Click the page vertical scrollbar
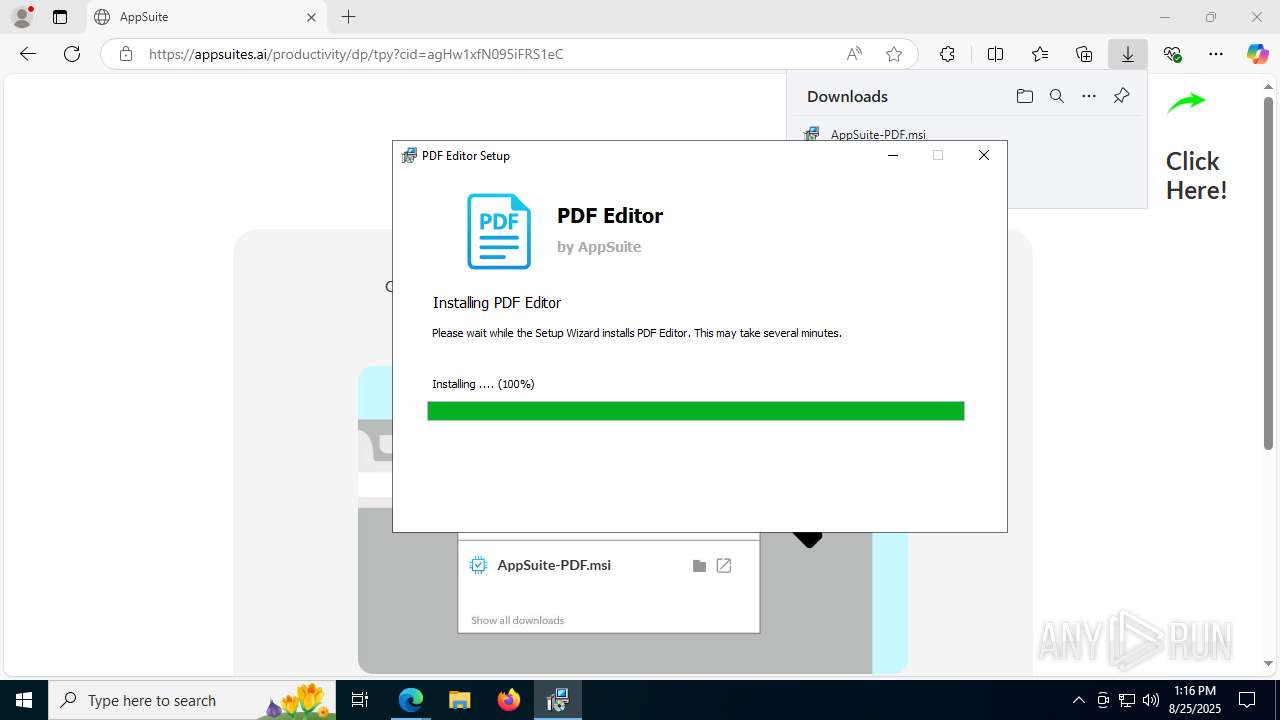The image size is (1280, 720). click(1269, 272)
